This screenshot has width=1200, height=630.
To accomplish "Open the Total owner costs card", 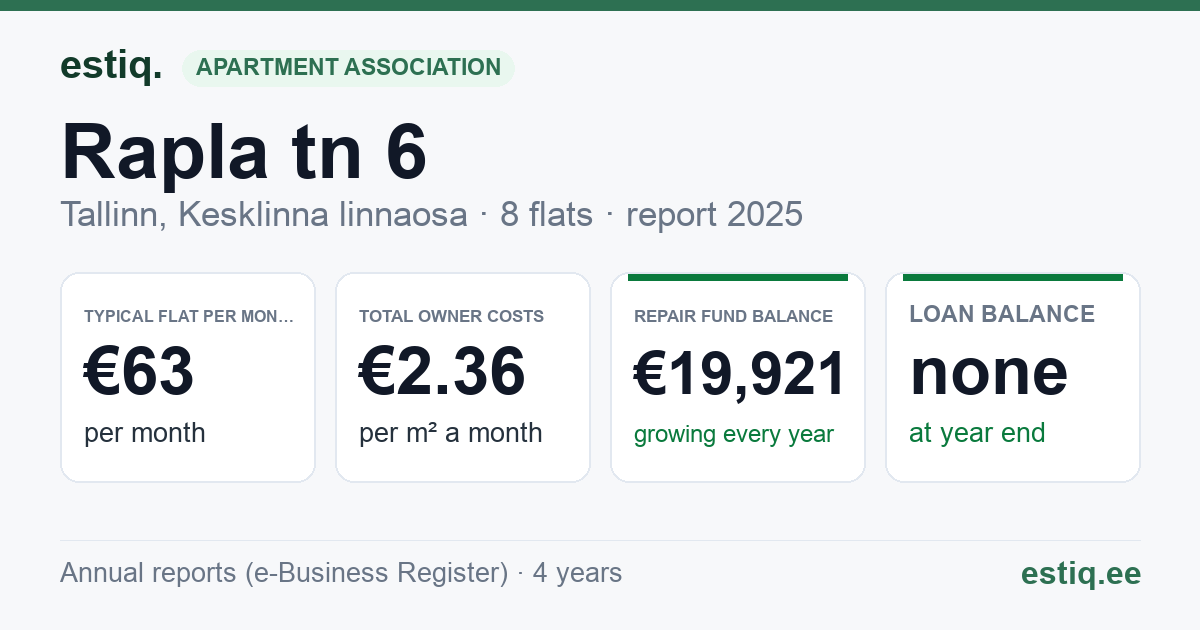I will [463, 377].
